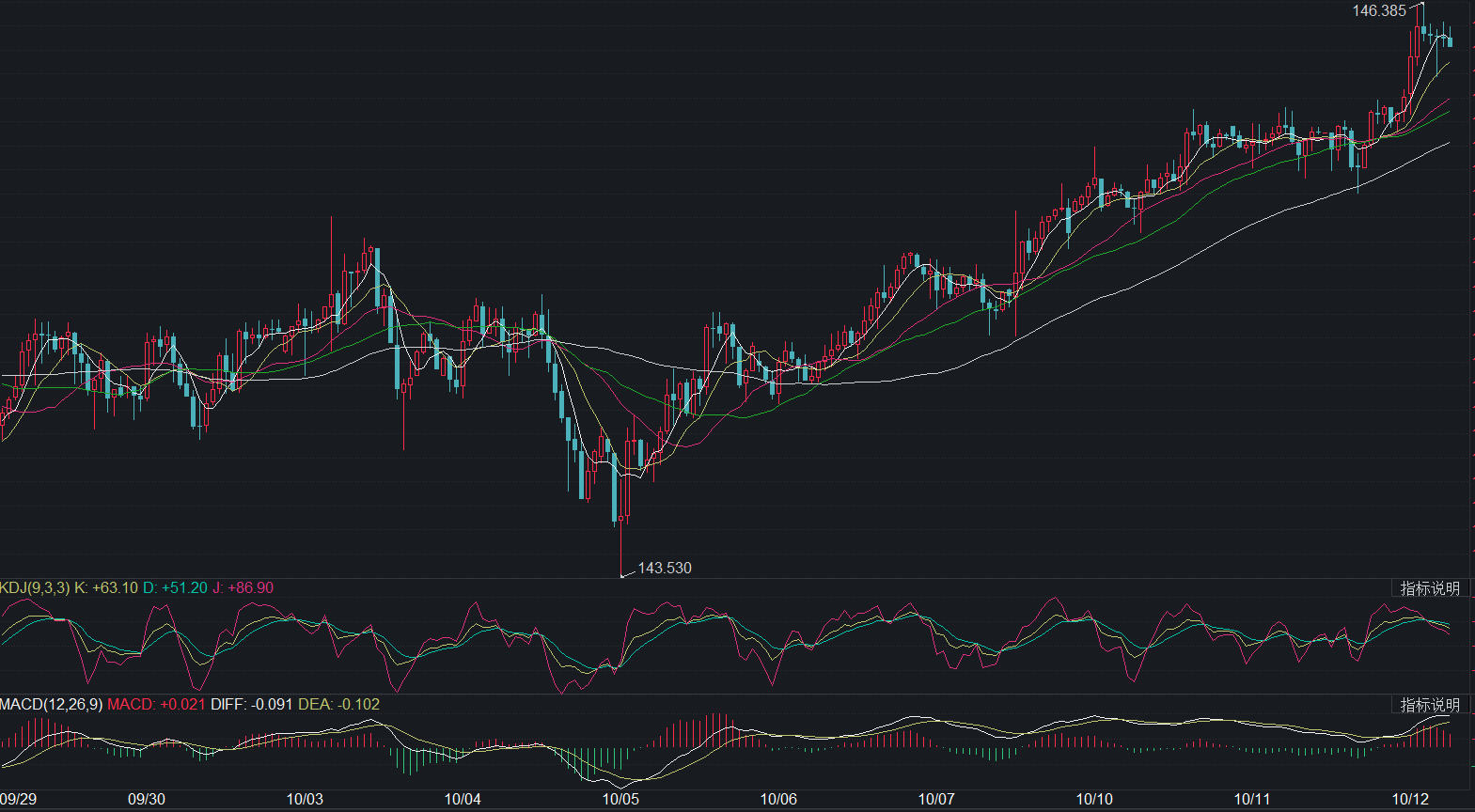Select the 10/03 date axis marker
1475x812 pixels.
pos(305,800)
